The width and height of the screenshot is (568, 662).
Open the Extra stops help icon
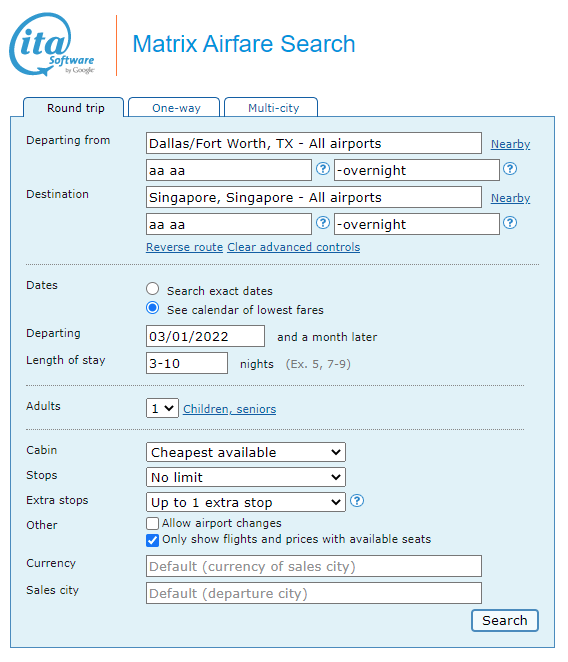coord(357,501)
